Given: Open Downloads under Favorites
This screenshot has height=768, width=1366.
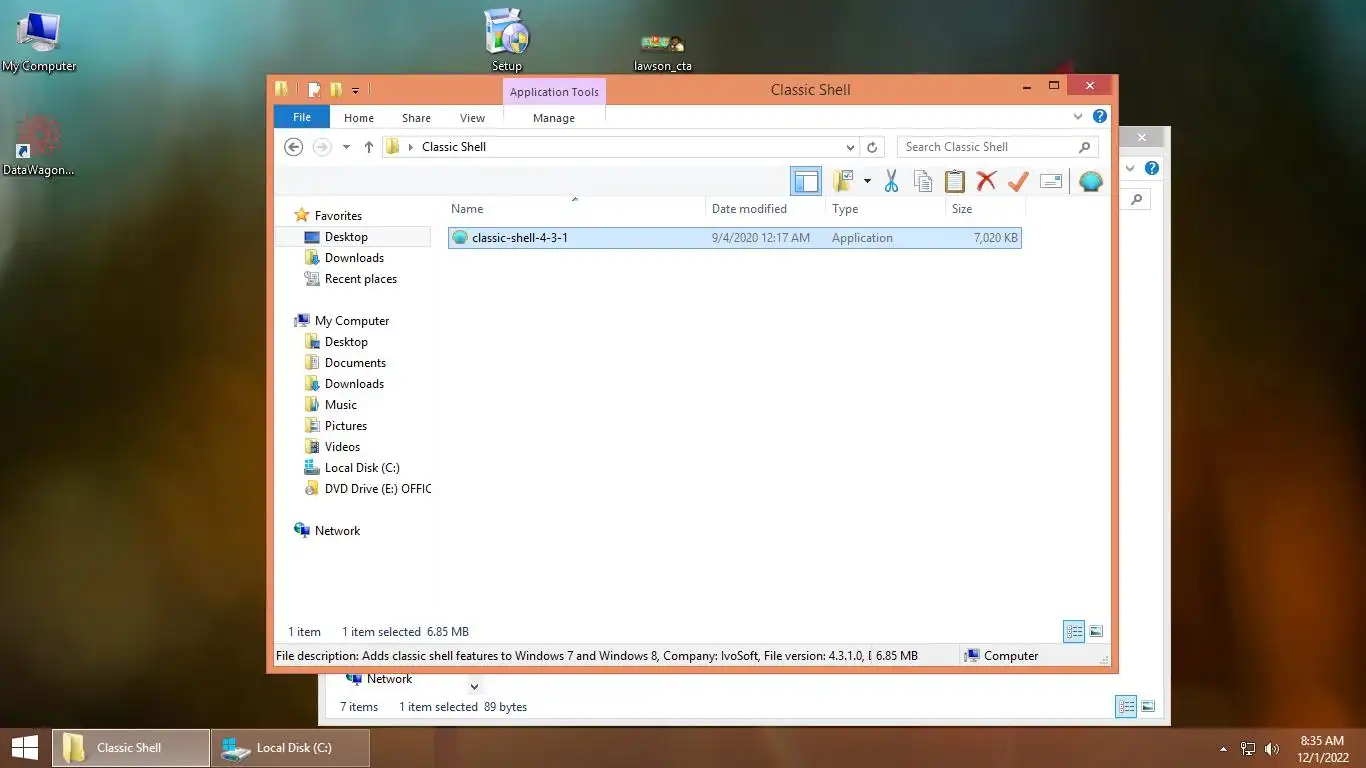Looking at the screenshot, I should (354, 258).
